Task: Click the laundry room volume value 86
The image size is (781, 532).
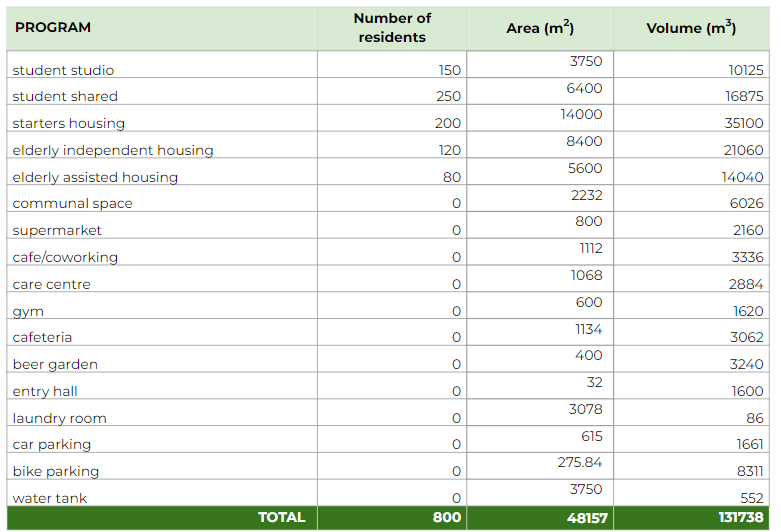Action: tap(754, 418)
